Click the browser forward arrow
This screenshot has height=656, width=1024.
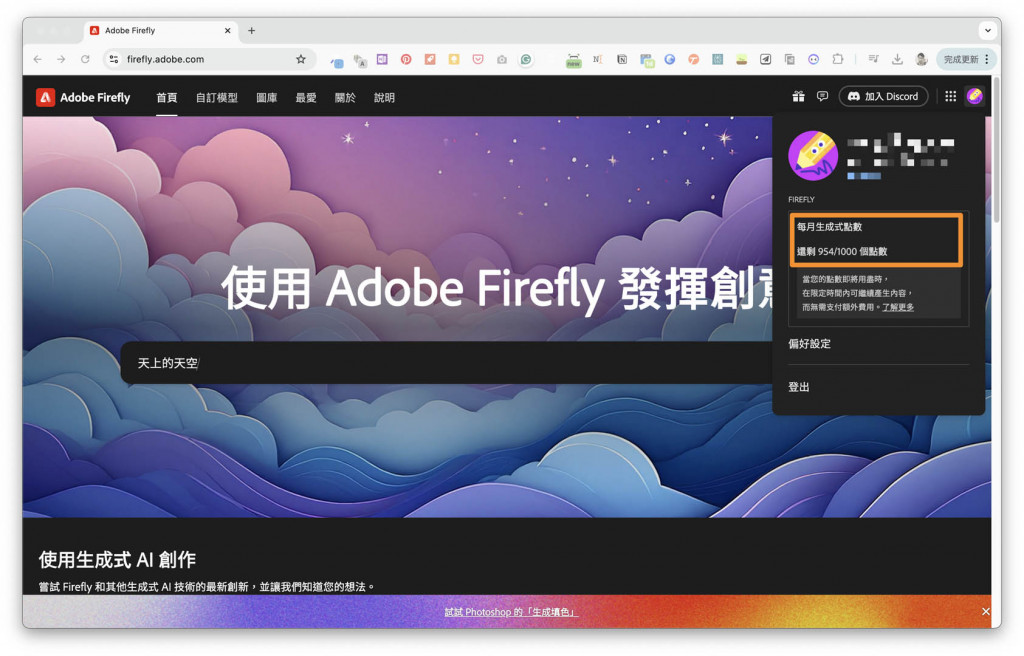[x=61, y=59]
